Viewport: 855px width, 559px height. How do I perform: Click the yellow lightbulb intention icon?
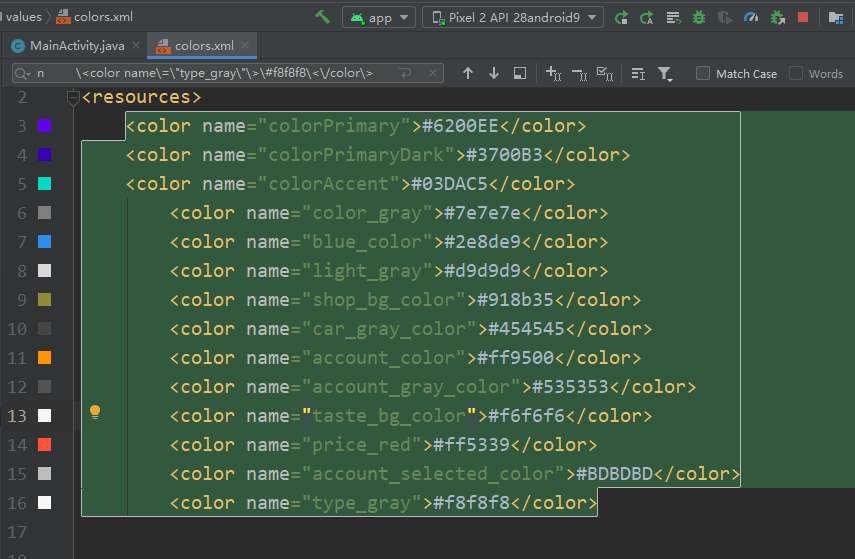(x=95, y=412)
